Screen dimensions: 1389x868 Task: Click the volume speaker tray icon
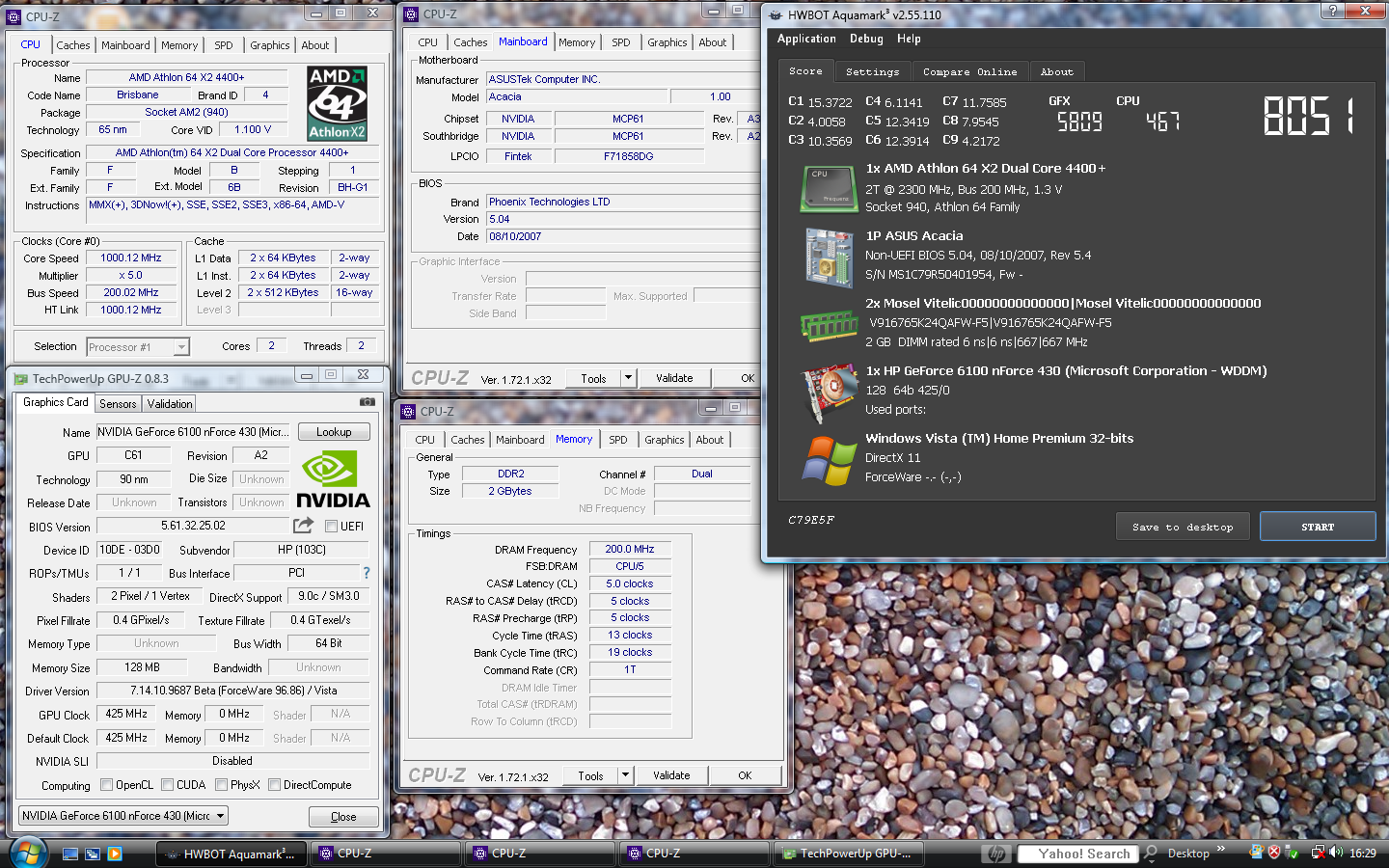[1336, 853]
